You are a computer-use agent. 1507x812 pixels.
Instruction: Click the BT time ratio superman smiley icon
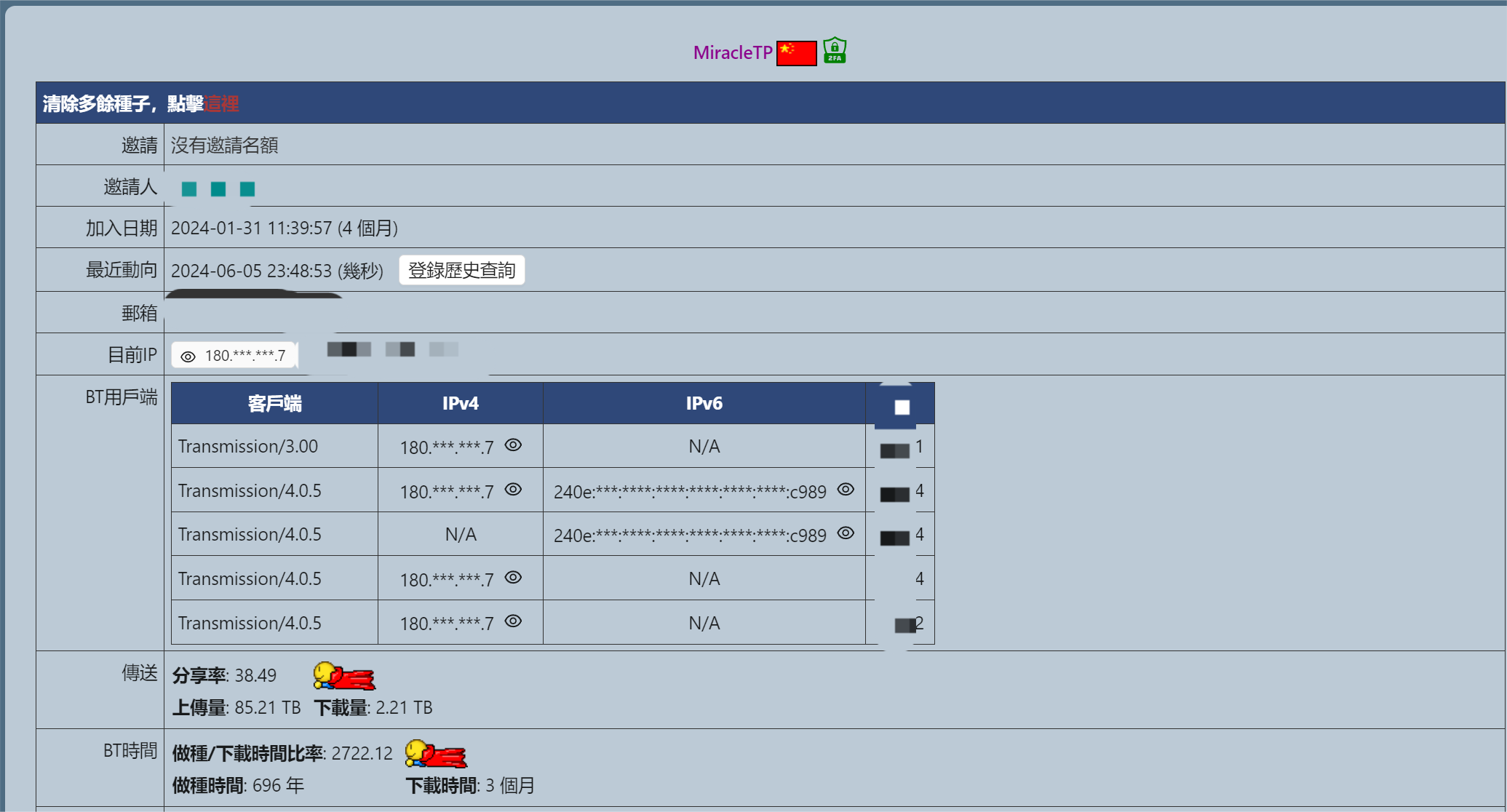point(435,754)
